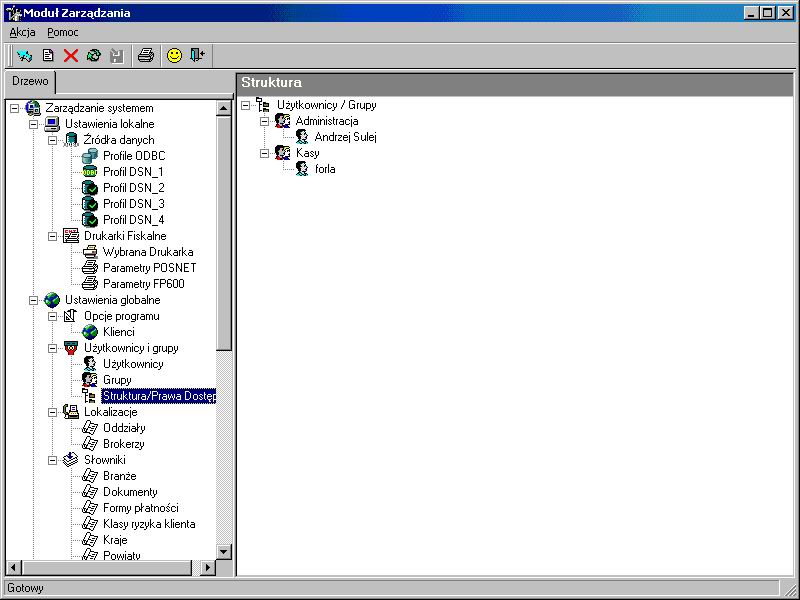Click the Klienci globe icon

pos(90,332)
